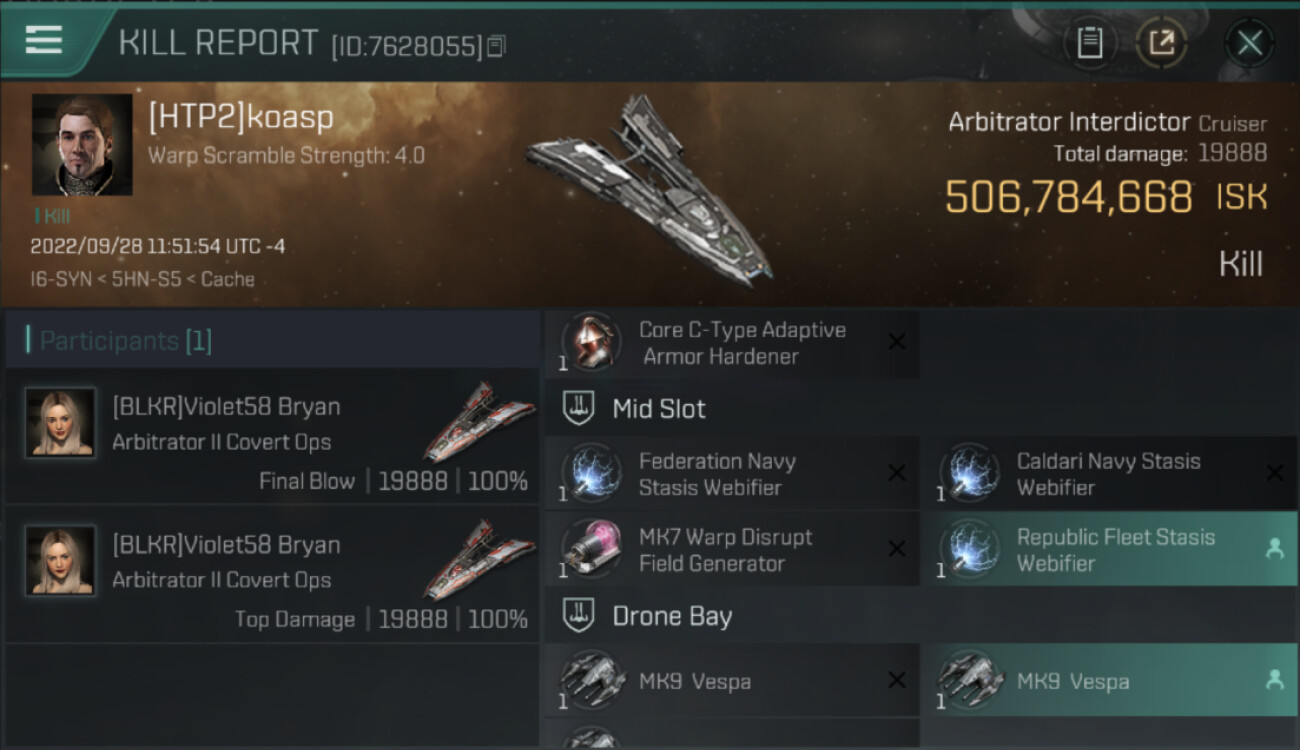Select the MK7 Warp Disrupt Field Generator icon

tap(591, 549)
